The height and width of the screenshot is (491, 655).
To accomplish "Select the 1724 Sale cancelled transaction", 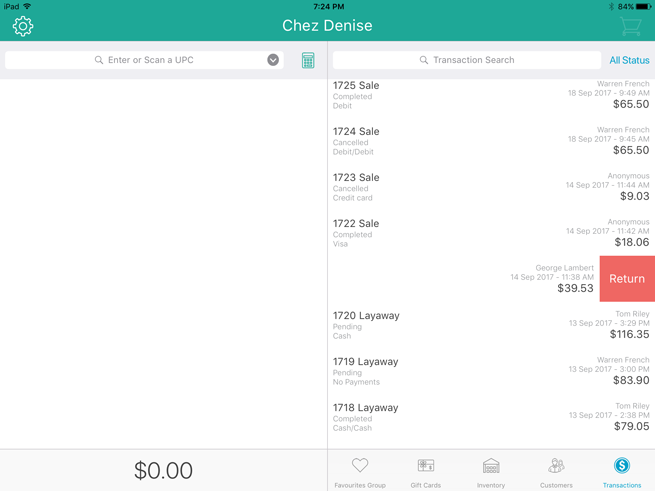I will 491,141.
